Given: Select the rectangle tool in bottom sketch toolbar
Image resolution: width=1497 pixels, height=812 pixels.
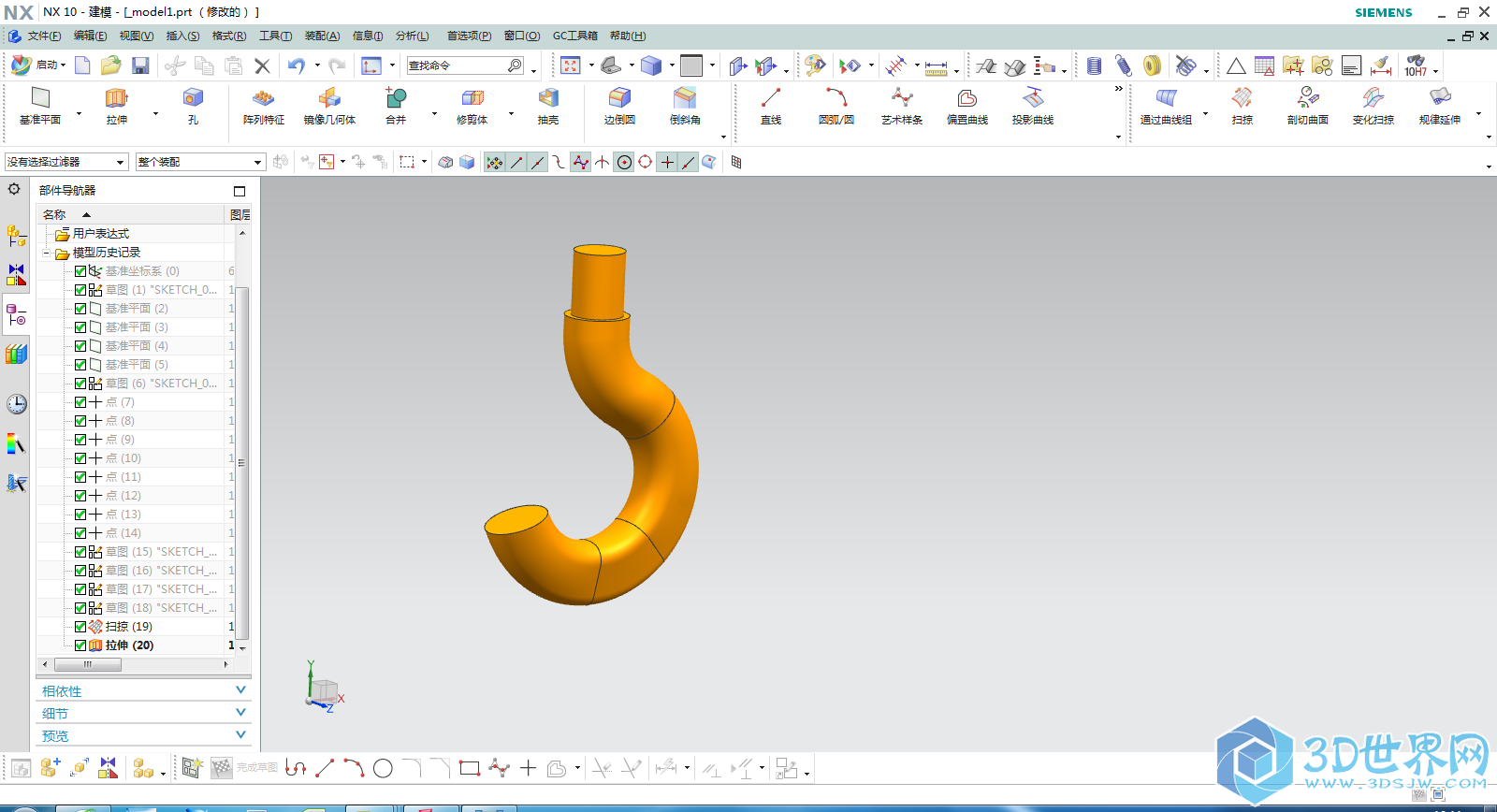Looking at the screenshot, I should point(470,768).
